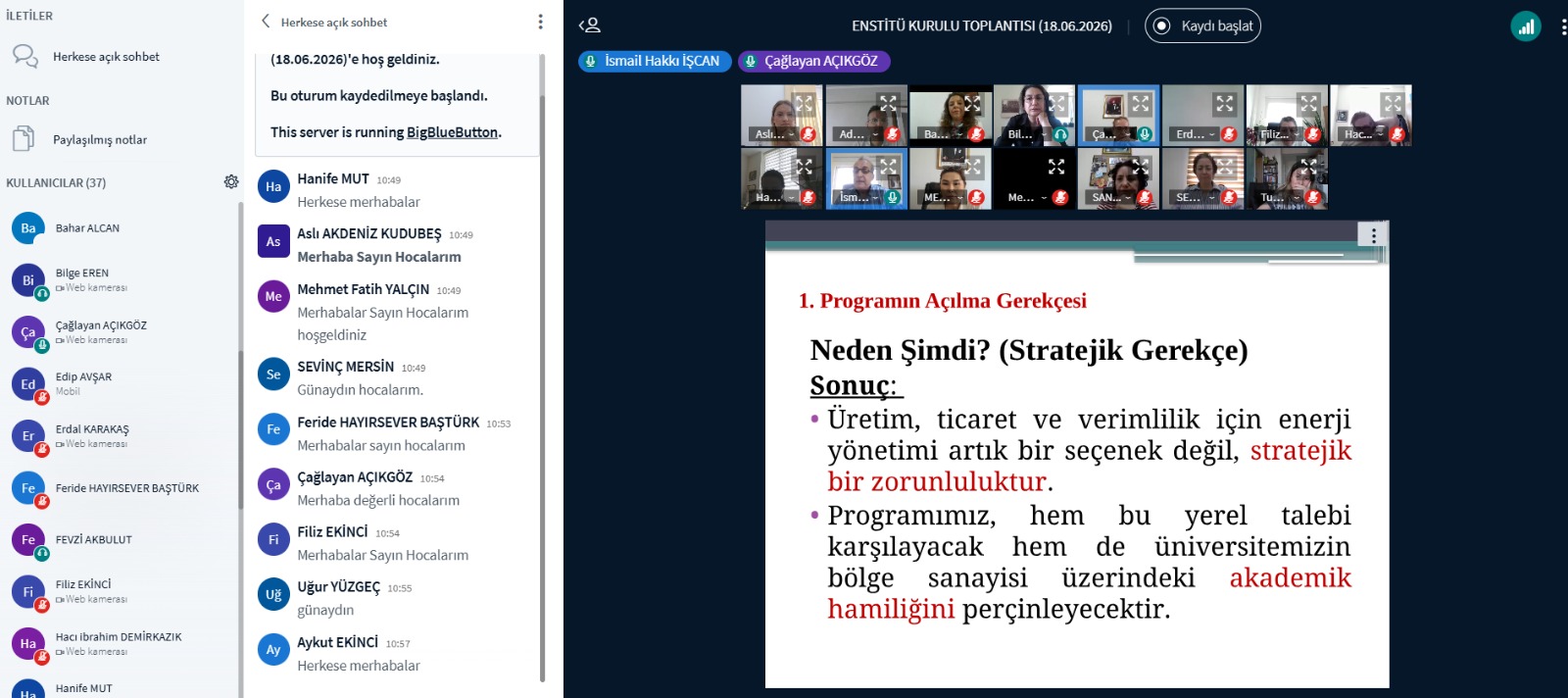Click the Ba... webcam thumbnail
The height and width of the screenshot is (698, 1568).
951,116
